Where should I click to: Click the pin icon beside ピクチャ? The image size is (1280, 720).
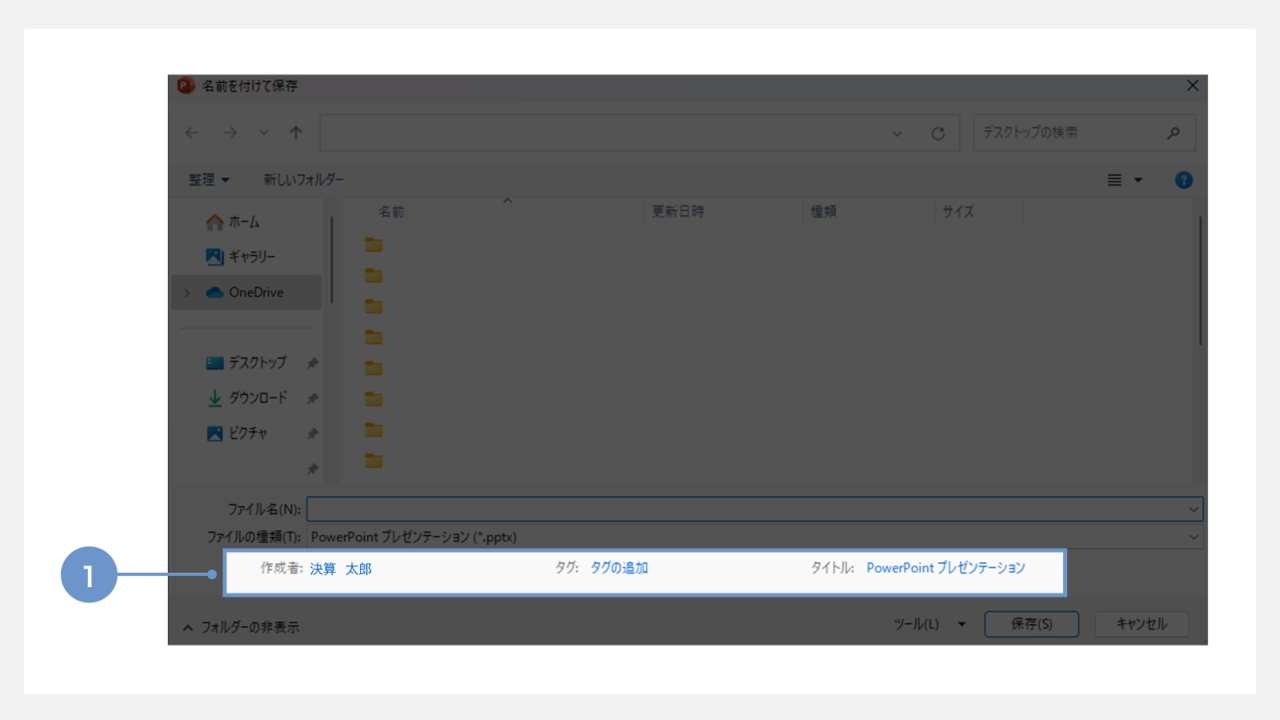[312, 434]
